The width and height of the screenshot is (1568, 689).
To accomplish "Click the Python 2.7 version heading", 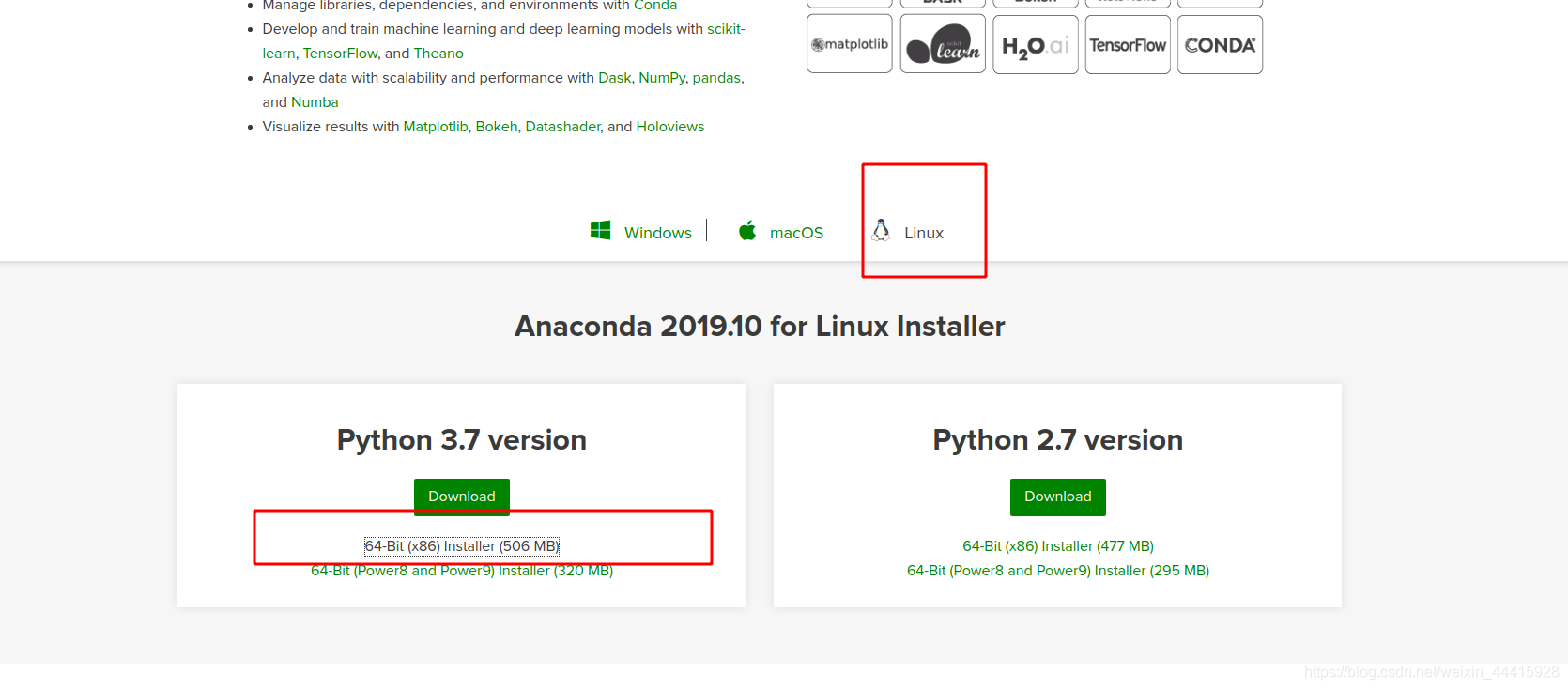I will pyautogui.click(x=1058, y=439).
